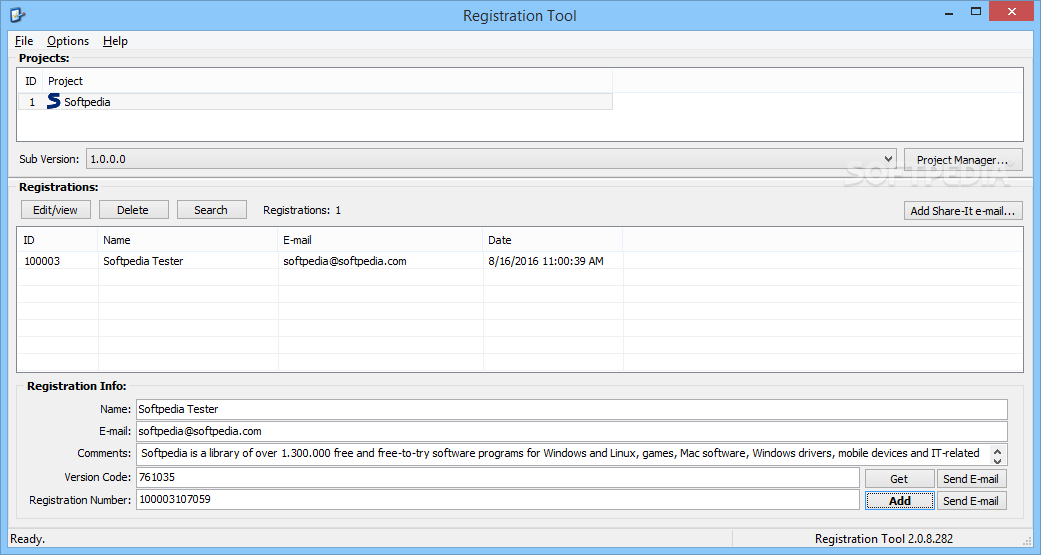
Task: Minimize the Registration Tool window
Action: tap(949, 12)
